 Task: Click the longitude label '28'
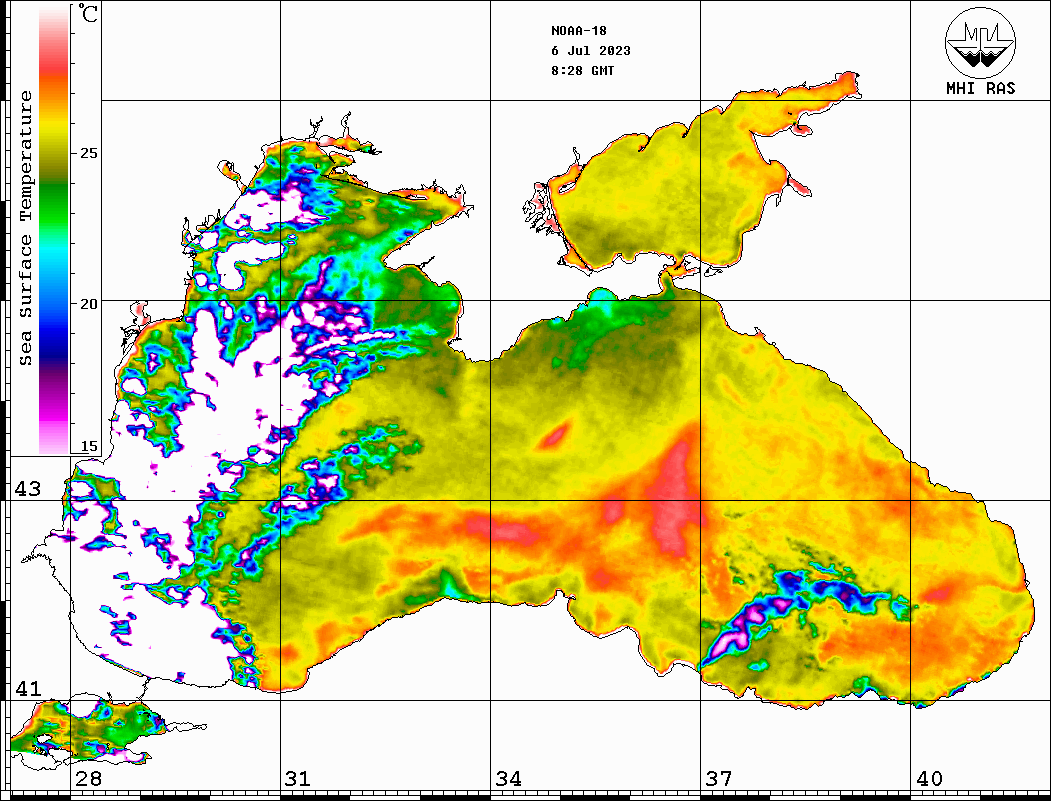point(88,779)
